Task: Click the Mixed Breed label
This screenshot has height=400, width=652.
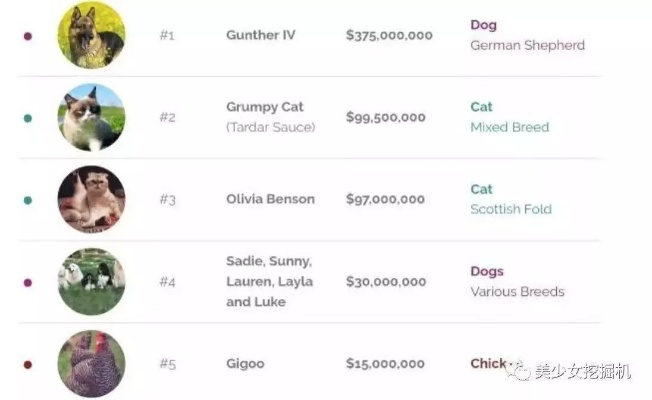Action: coord(509,127)
